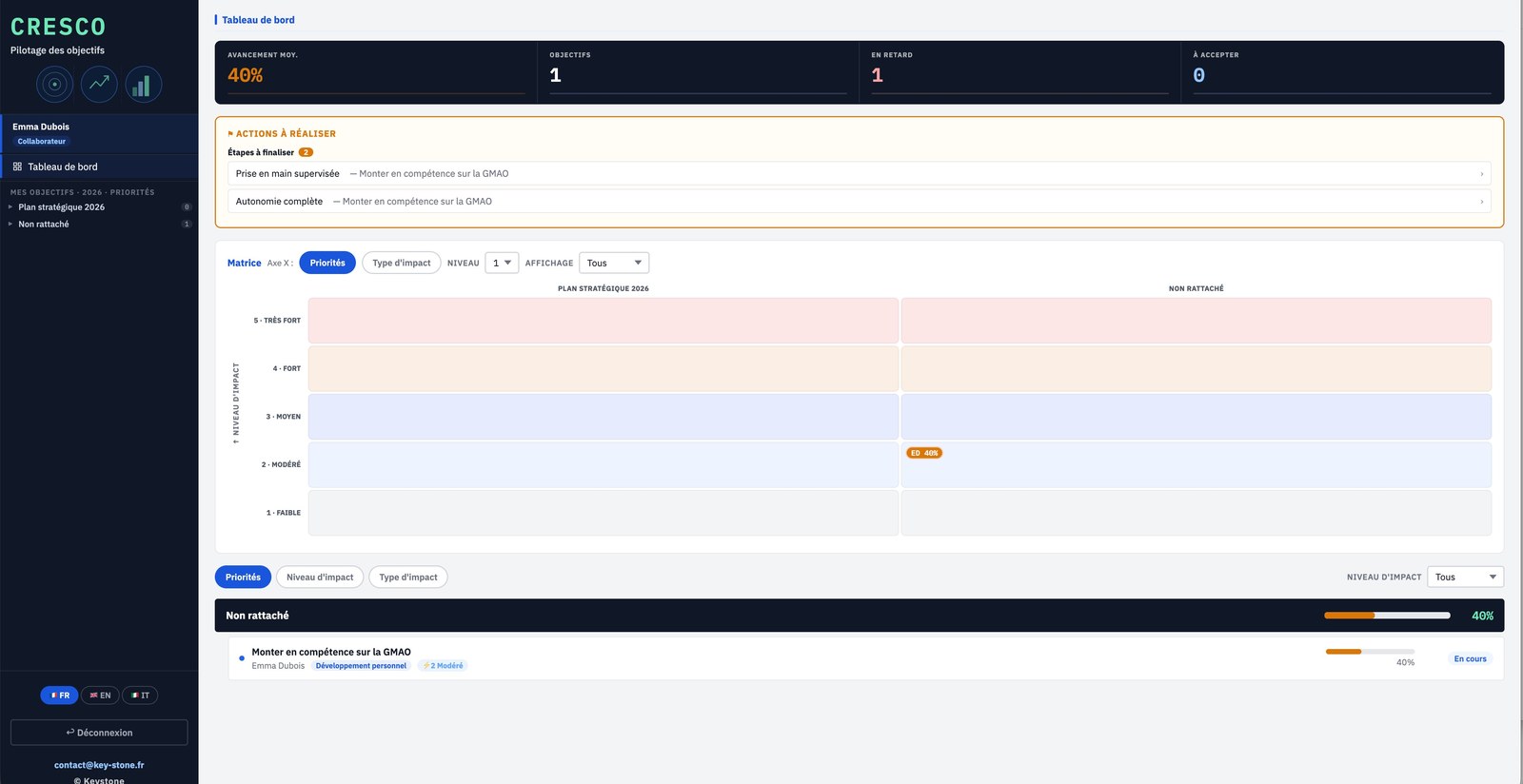Image resolution: width=1523 pixels, height=784 pixels.
Task: Click the count badge next to Plan stratégique 2026
Action: pyautogui.click(x=187, y=206)
